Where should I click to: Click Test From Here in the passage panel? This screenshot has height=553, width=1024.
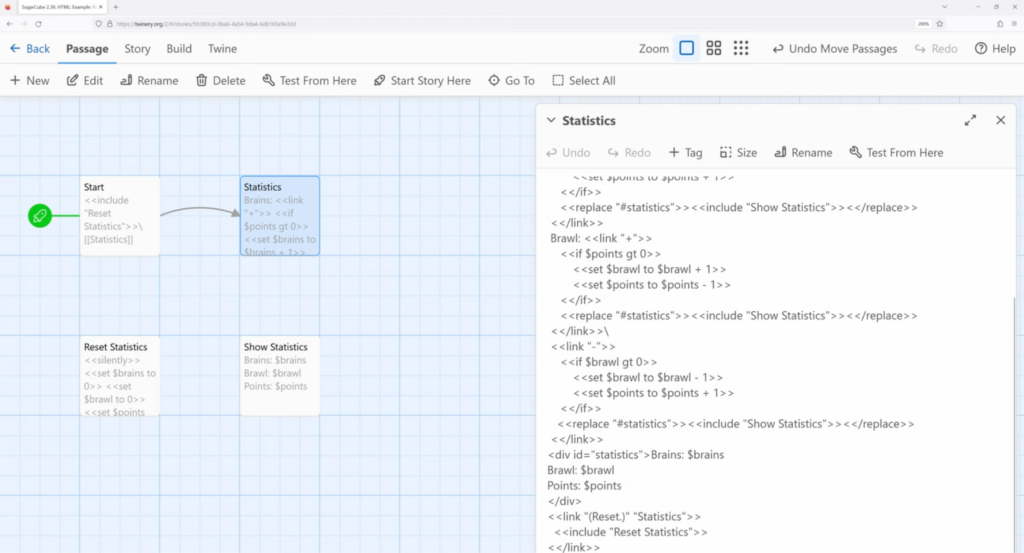click(x=896, y=153)
